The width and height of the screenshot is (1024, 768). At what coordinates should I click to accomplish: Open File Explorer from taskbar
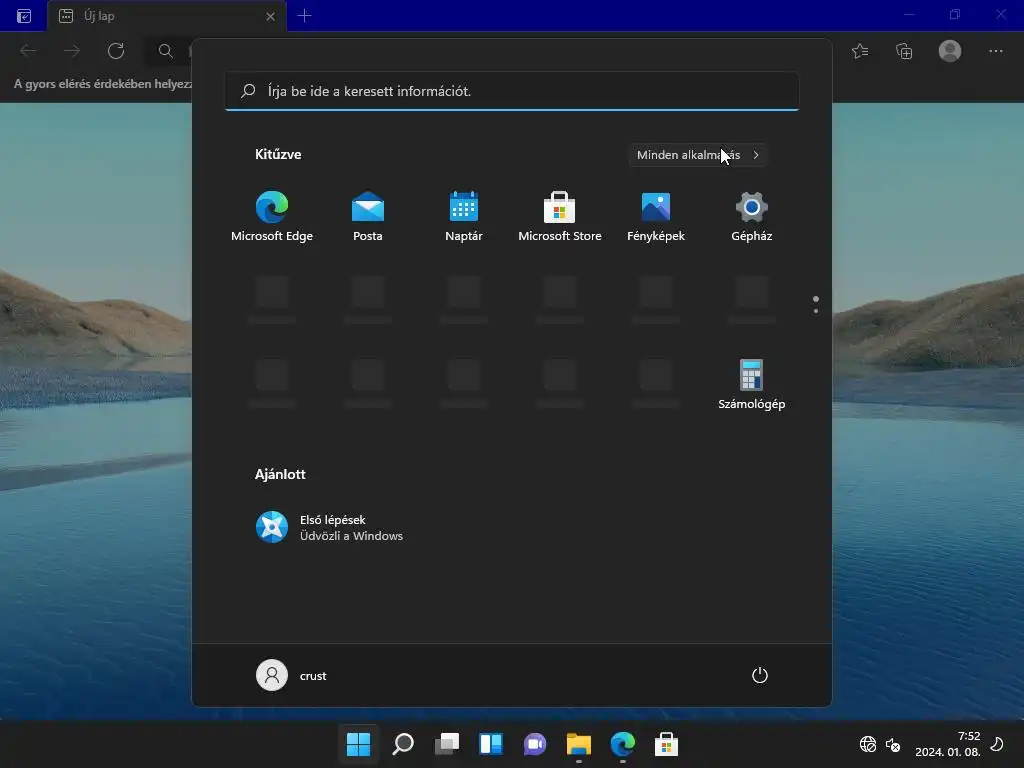pyautogui.click(x=579, y=744)
